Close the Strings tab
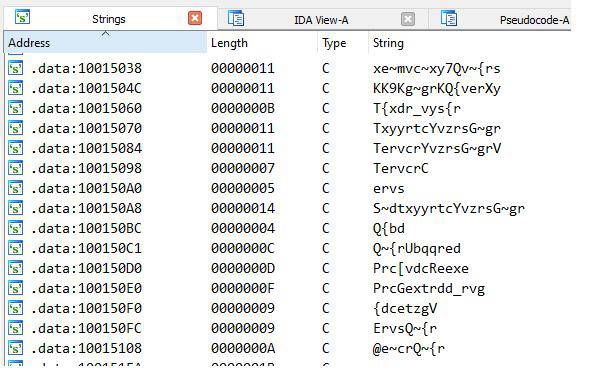Image resolution: width=611 pixels, height=384 pixels. click(195, 18)
